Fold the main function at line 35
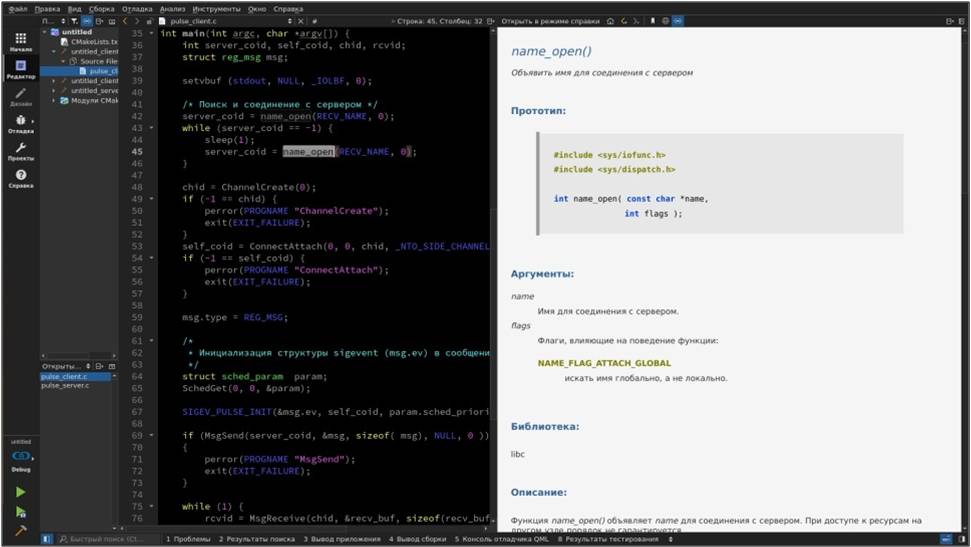 coord(152,33)
